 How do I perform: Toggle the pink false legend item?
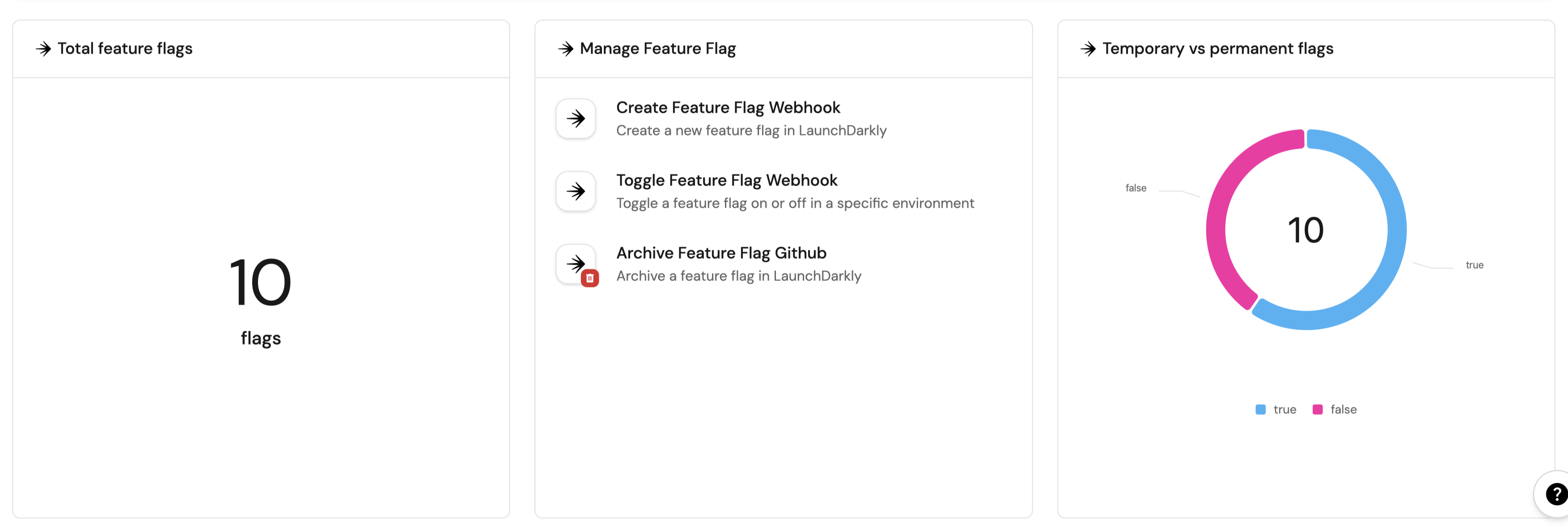(x=1335, y=410)
